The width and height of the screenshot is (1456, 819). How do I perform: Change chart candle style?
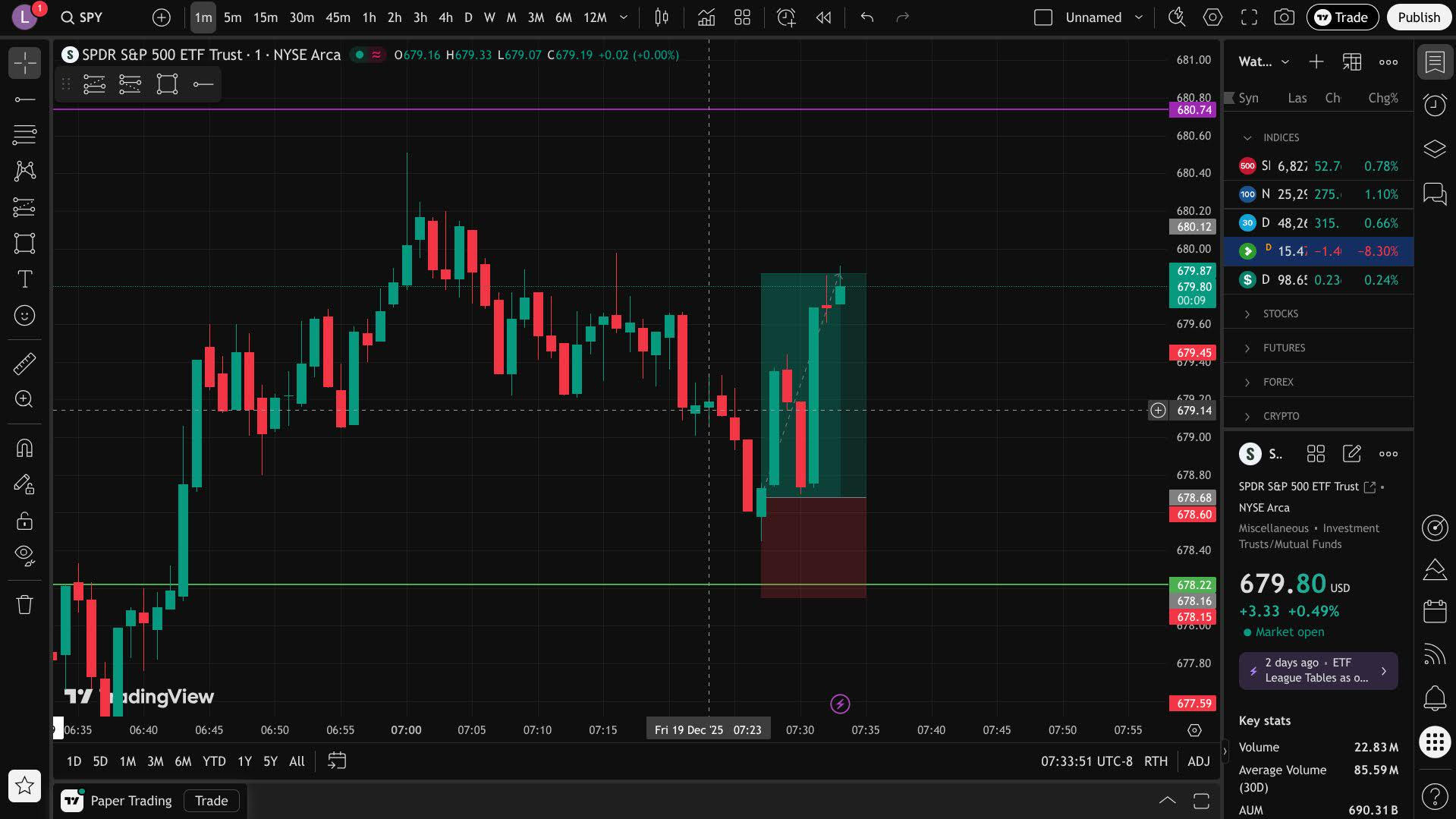point(662,17)
